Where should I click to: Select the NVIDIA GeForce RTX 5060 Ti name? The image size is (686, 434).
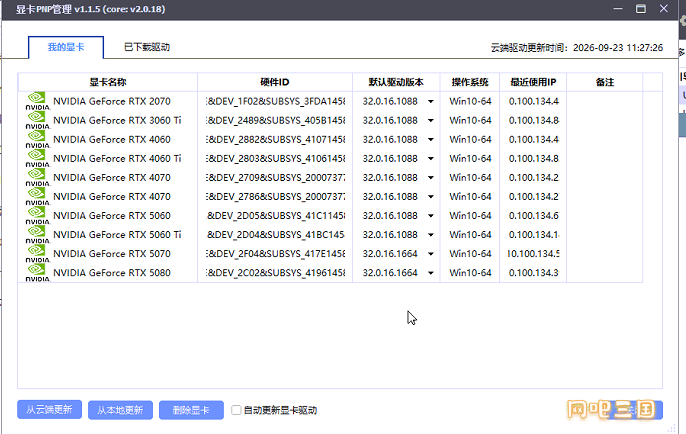coord(117,234)
